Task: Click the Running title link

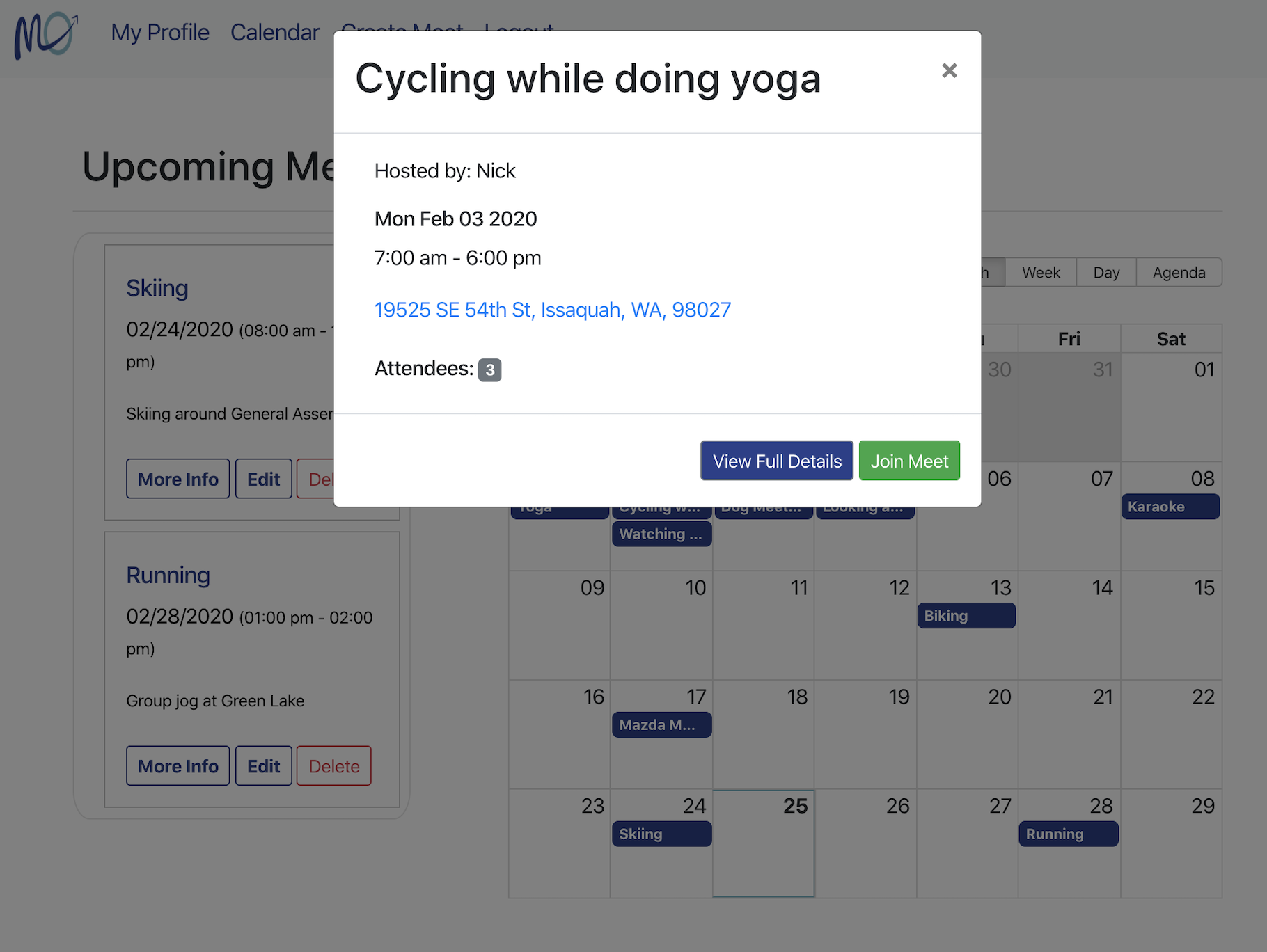Action: point(168,576)
